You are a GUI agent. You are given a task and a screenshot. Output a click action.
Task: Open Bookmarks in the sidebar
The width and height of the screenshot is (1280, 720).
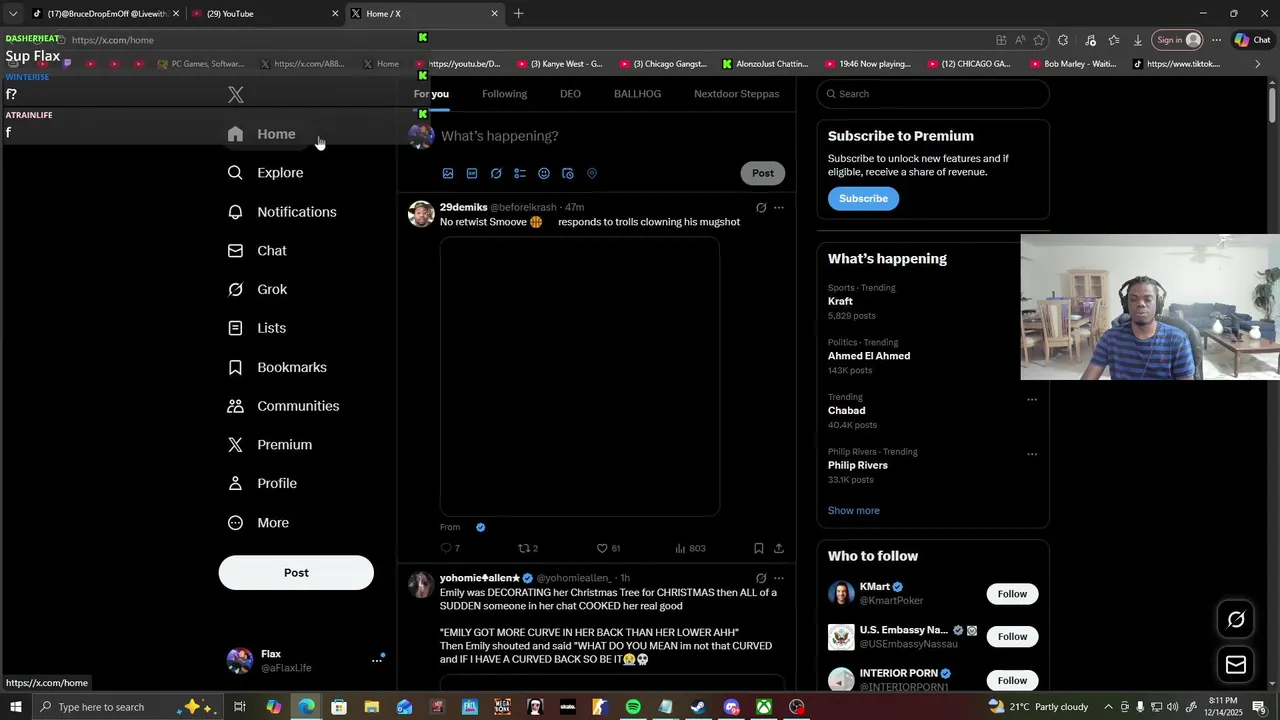277,367
